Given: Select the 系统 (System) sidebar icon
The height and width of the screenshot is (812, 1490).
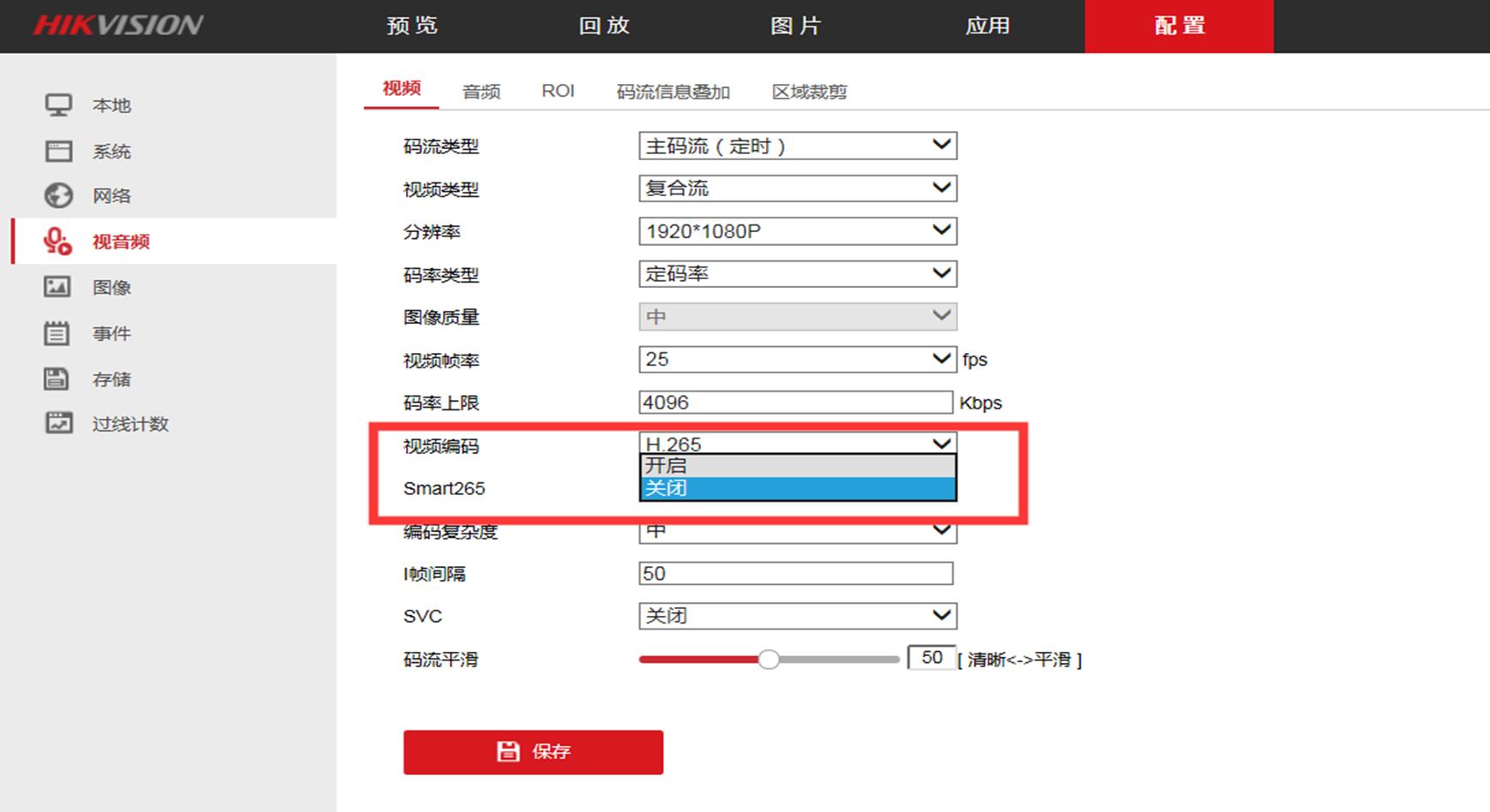Looking at the screenshot, I should pos(58,151).
